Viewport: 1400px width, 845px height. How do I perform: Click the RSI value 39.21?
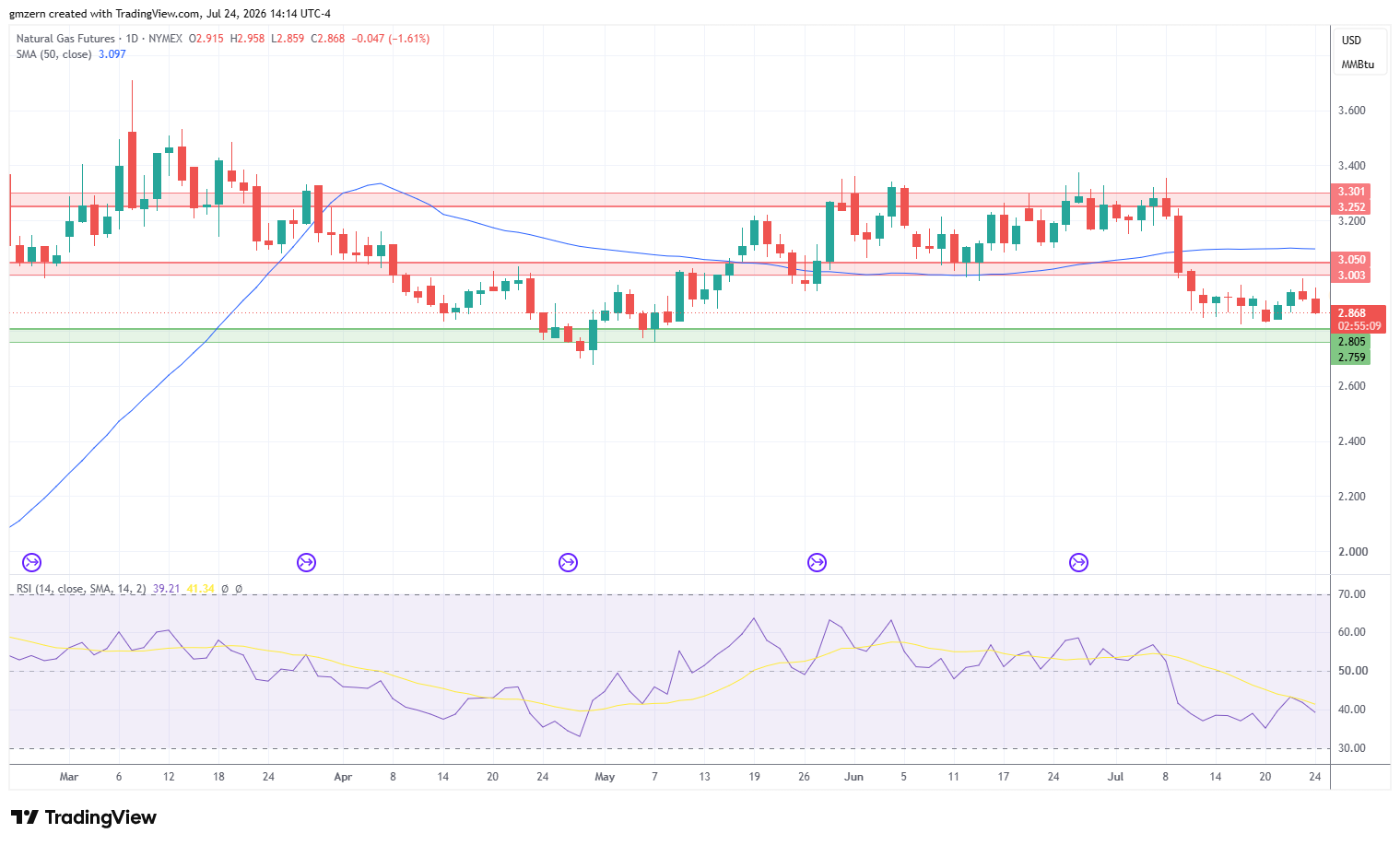click(166, 589)
